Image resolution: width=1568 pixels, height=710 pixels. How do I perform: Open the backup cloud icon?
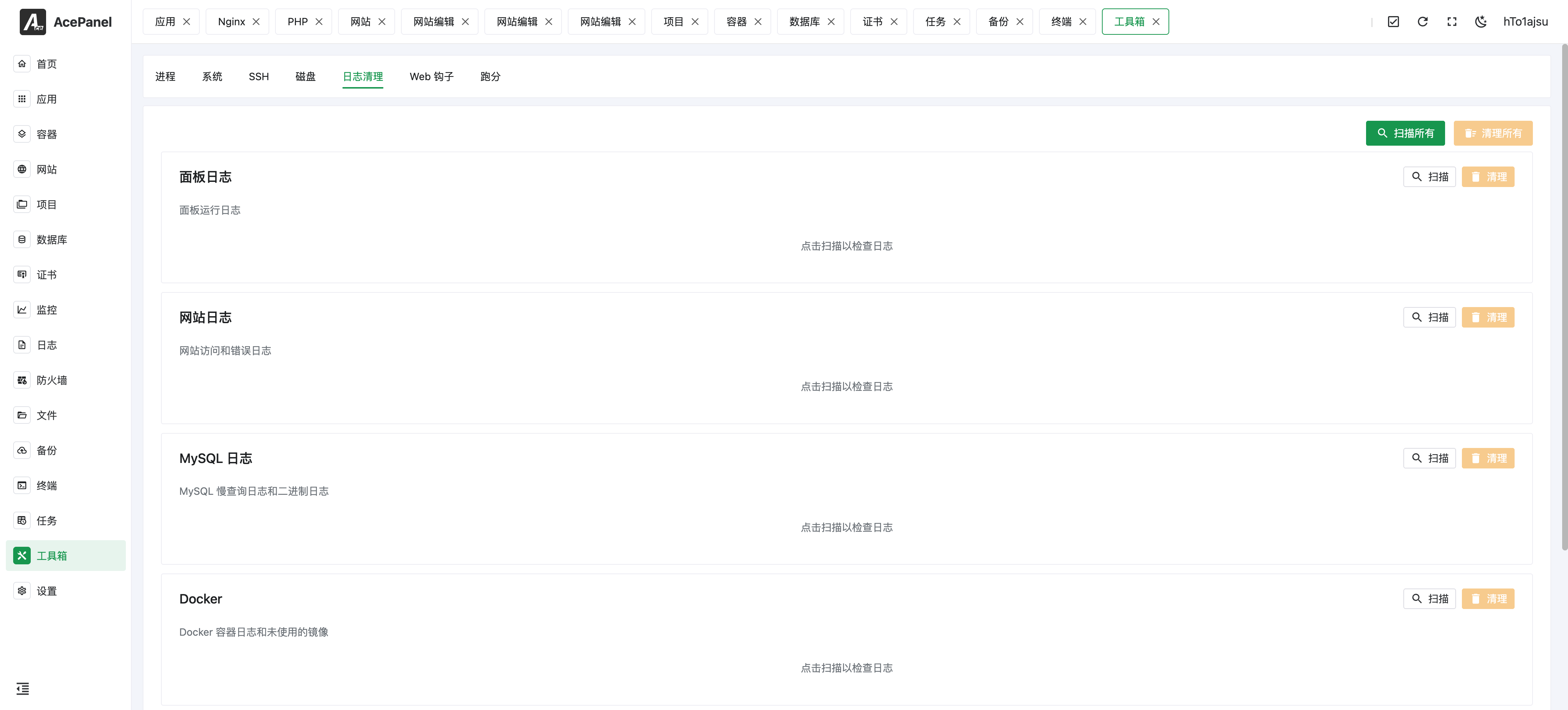(x=22, y=451)
